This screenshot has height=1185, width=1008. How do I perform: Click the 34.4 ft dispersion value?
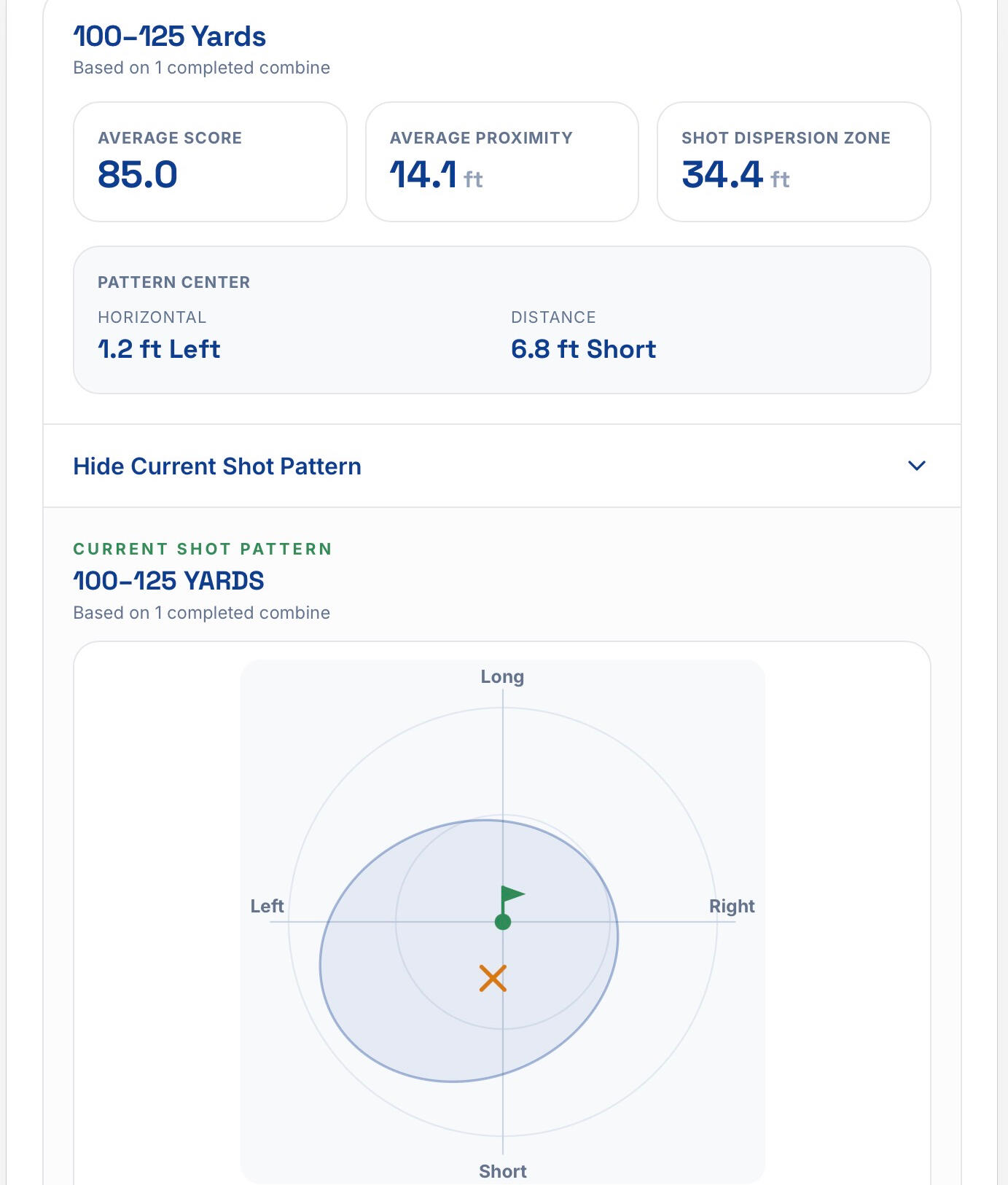click(x=735, y=175)
